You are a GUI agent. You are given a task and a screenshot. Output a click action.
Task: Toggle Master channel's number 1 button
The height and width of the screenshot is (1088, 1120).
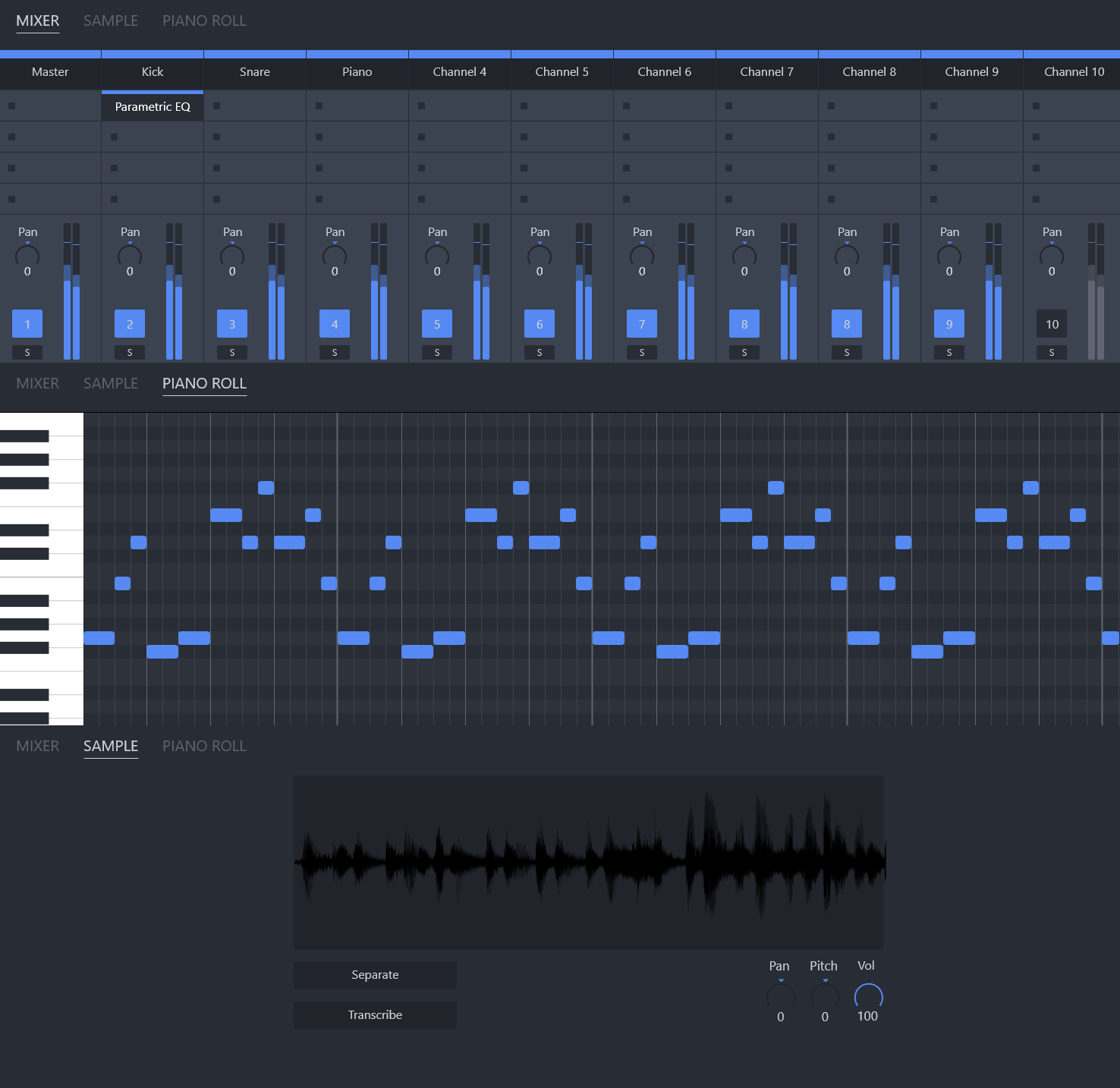pyautogui.click(x=27, y=324)
